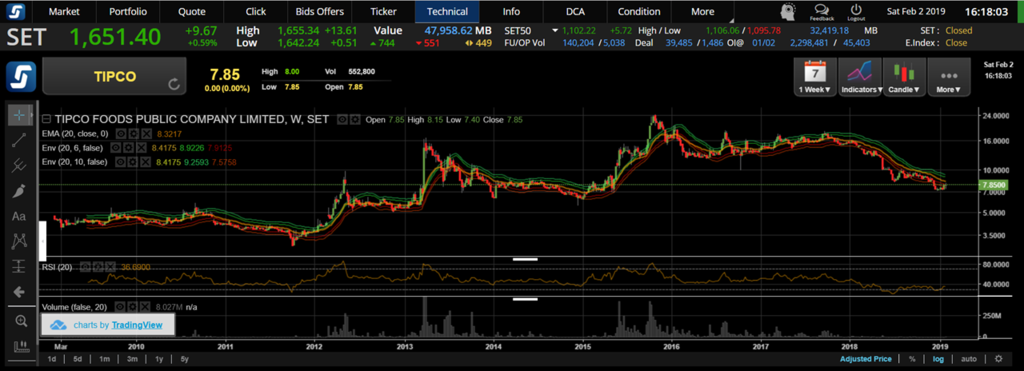This screenshot has height=371, width=1024.
Task: Click the blue Streaming logo beside TIPCO
Action: (x=21, y=76)
